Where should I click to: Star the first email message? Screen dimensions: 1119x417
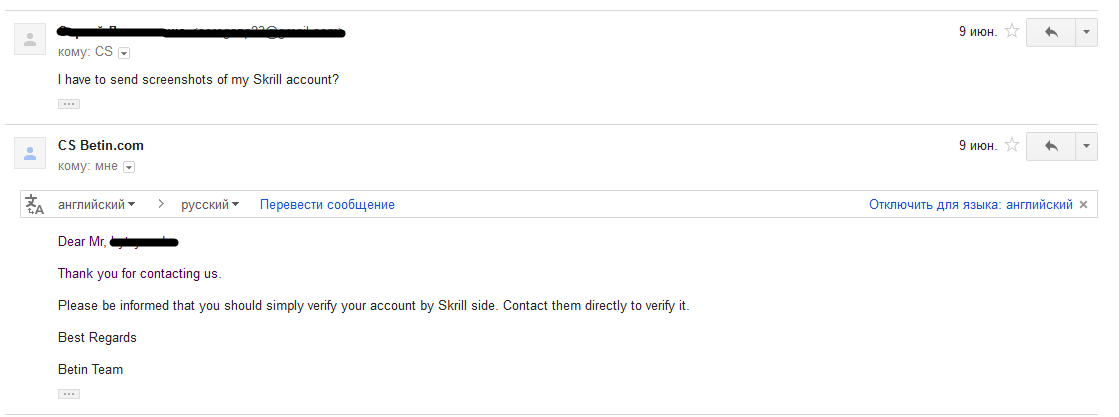[1011, 31]
